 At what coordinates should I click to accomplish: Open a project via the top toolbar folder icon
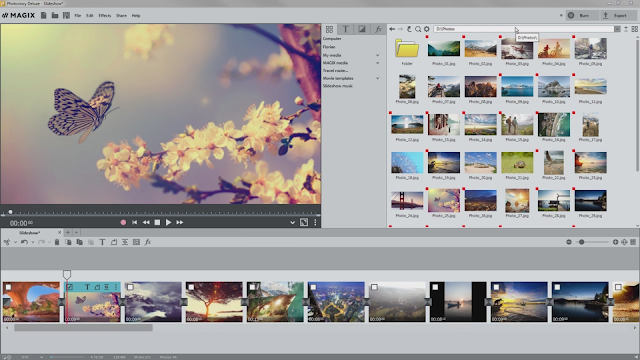pyautogui.click(x=55, y=16)
